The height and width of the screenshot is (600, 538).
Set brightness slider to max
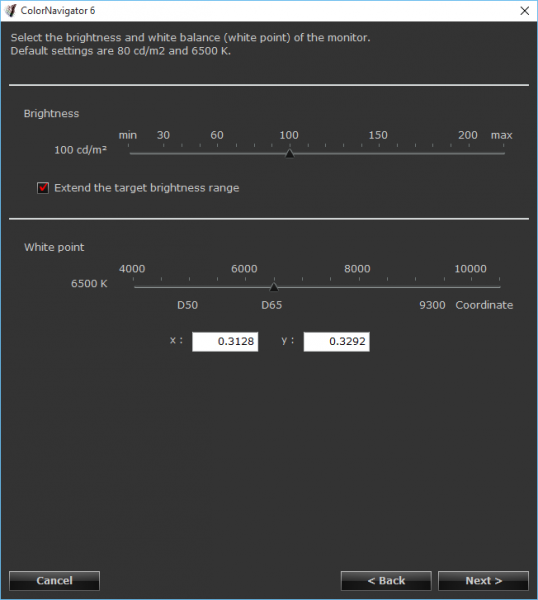point(504,153)
